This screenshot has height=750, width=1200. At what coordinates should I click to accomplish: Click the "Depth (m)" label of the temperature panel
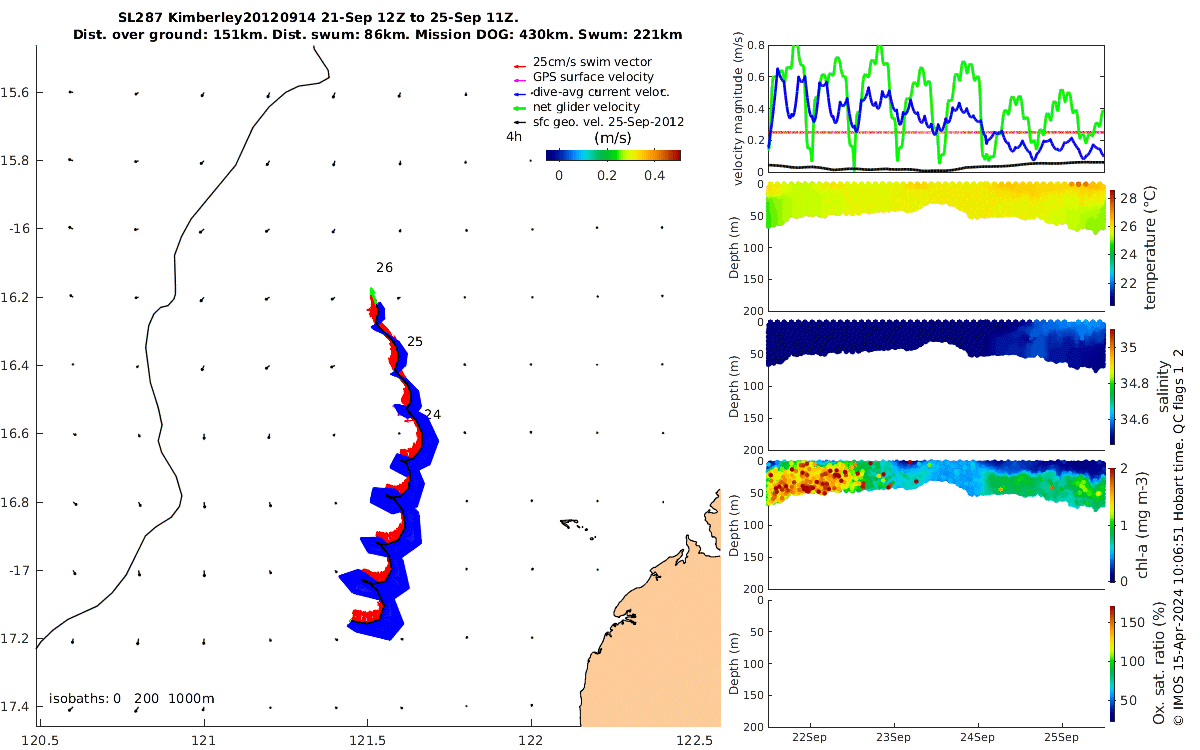pyautogui.click(x=735, y=248)
